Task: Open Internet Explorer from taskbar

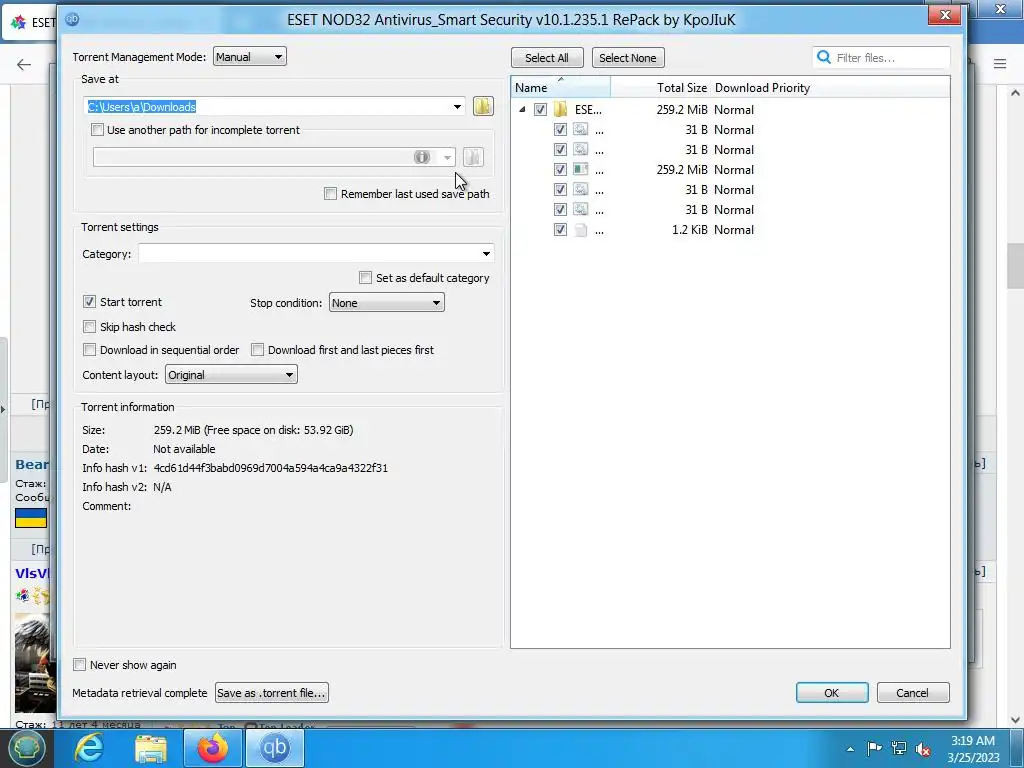Action: pos(89,748)
